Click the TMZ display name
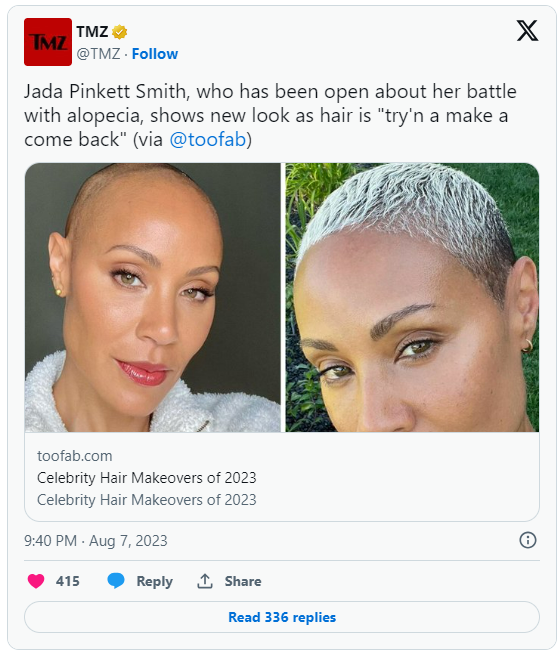Screen dimensions: 558x656 click(92, 32)
